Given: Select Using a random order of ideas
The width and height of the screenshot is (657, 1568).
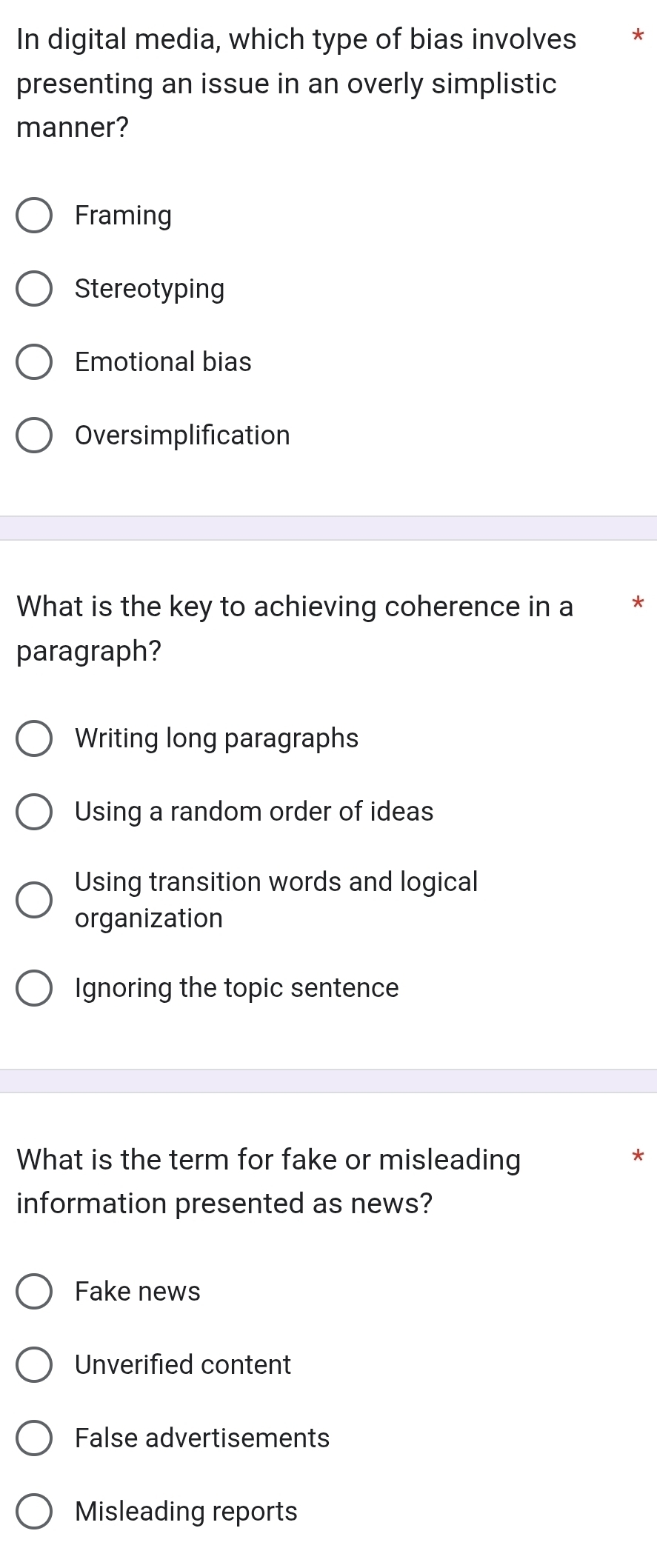Looking at the screenshot, I should coord(34,813).
